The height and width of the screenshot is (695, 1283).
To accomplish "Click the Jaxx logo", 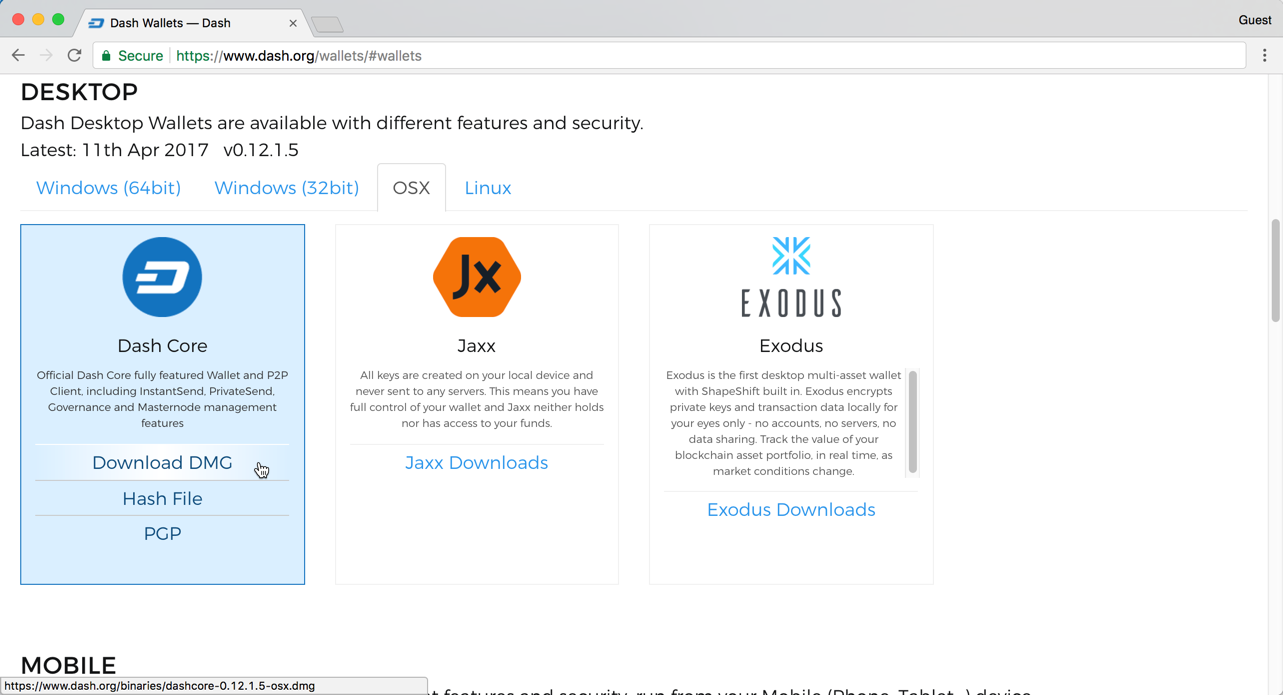I will coord(477,277).
